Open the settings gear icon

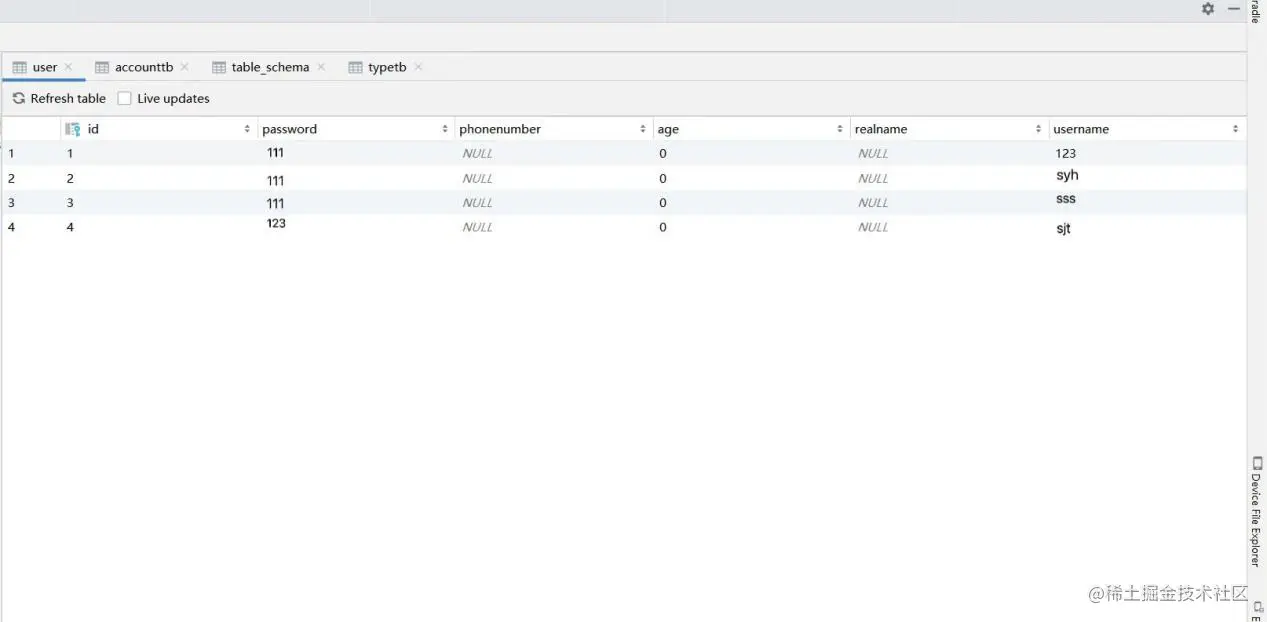tap(1208, 8)
